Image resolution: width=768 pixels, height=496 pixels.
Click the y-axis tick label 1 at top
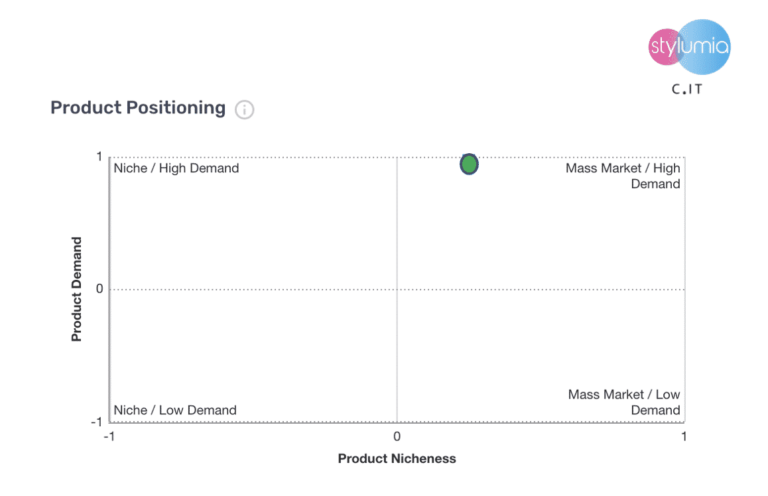(x=100, y=156)
